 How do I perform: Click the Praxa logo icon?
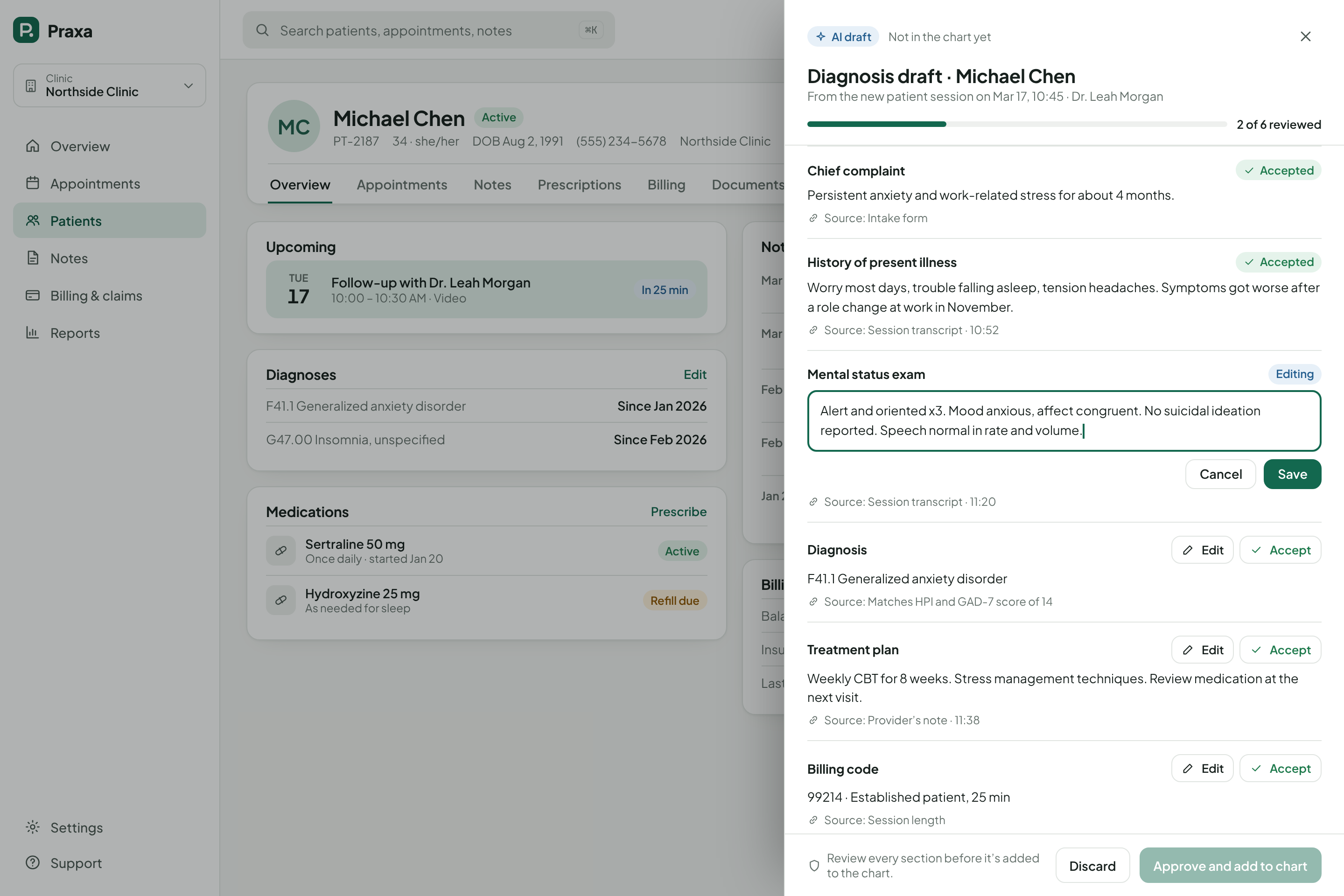26,30
